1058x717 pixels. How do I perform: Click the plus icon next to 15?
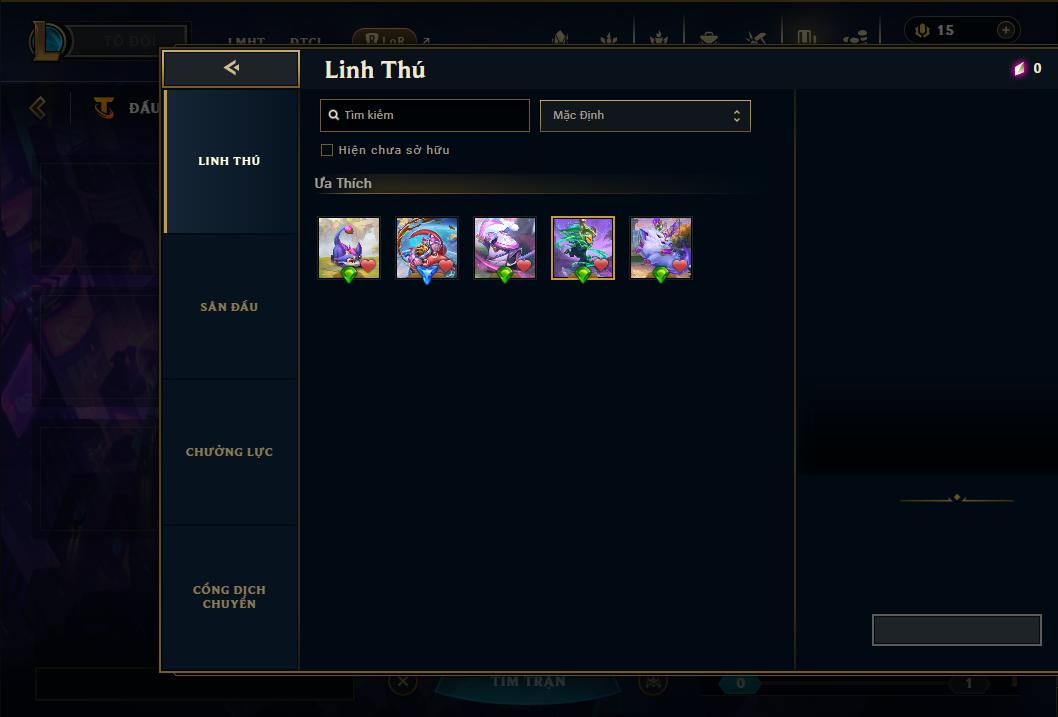click(1005, 30)
